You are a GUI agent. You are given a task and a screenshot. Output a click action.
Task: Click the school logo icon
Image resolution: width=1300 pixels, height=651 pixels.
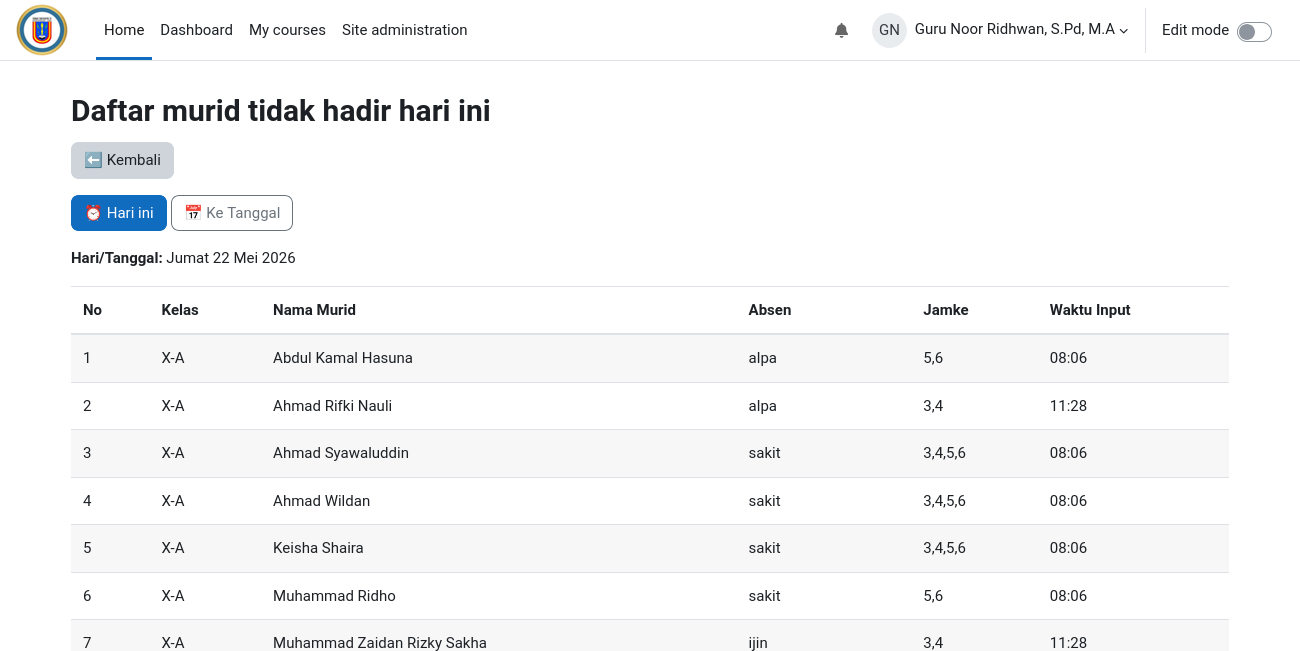click(42, 30)
